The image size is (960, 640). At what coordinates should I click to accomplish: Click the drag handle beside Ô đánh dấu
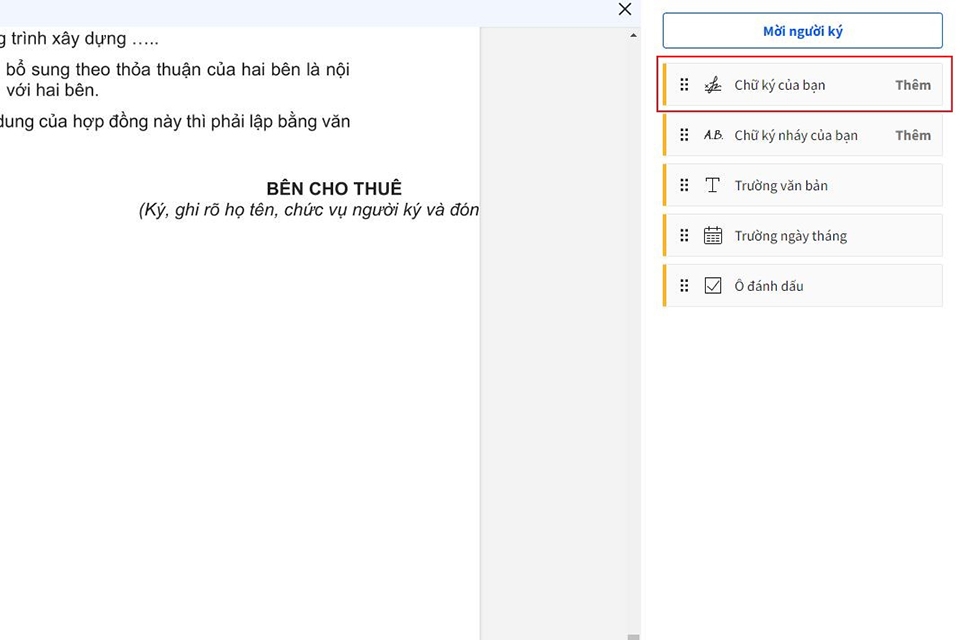tap(684, 285)
